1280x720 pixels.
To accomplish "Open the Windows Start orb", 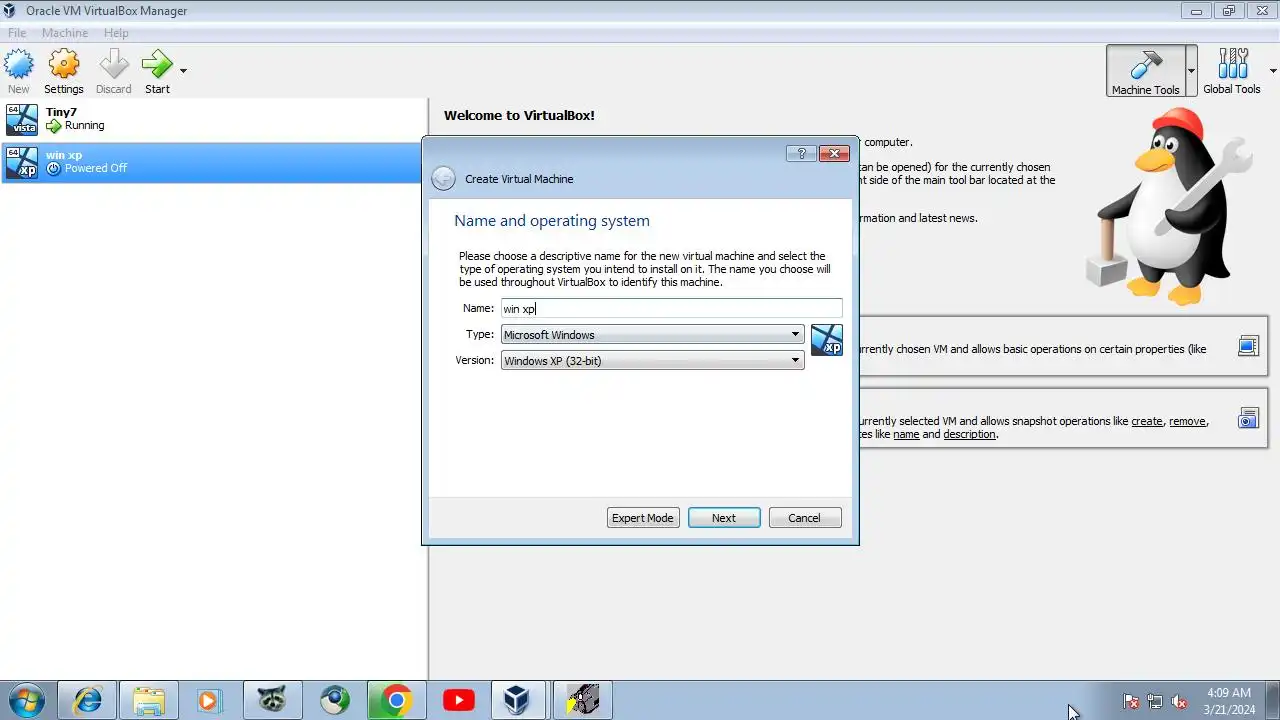I will pyautogui.click(x=27, y=700).
